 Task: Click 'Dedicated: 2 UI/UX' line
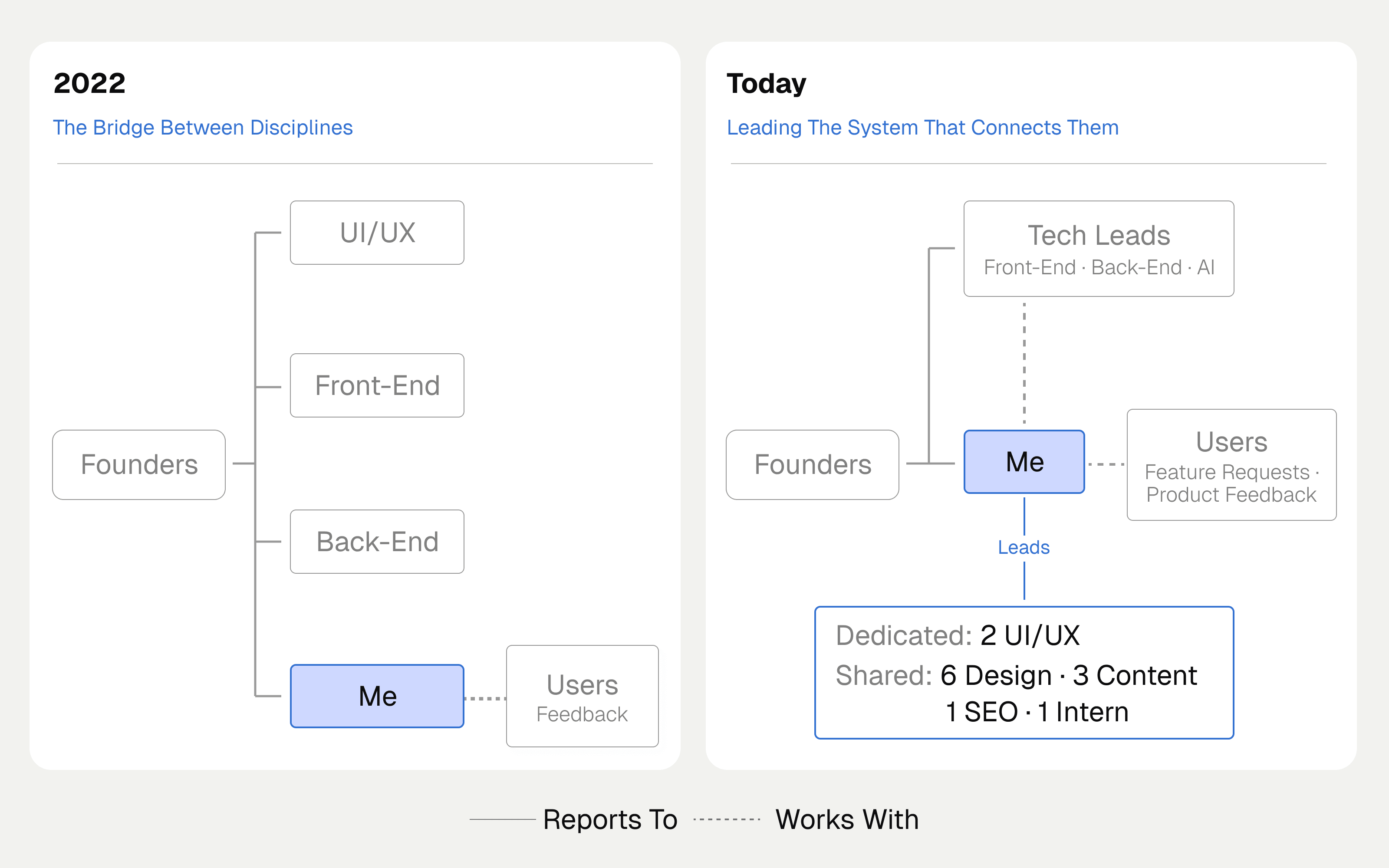(x=958, y=635)
